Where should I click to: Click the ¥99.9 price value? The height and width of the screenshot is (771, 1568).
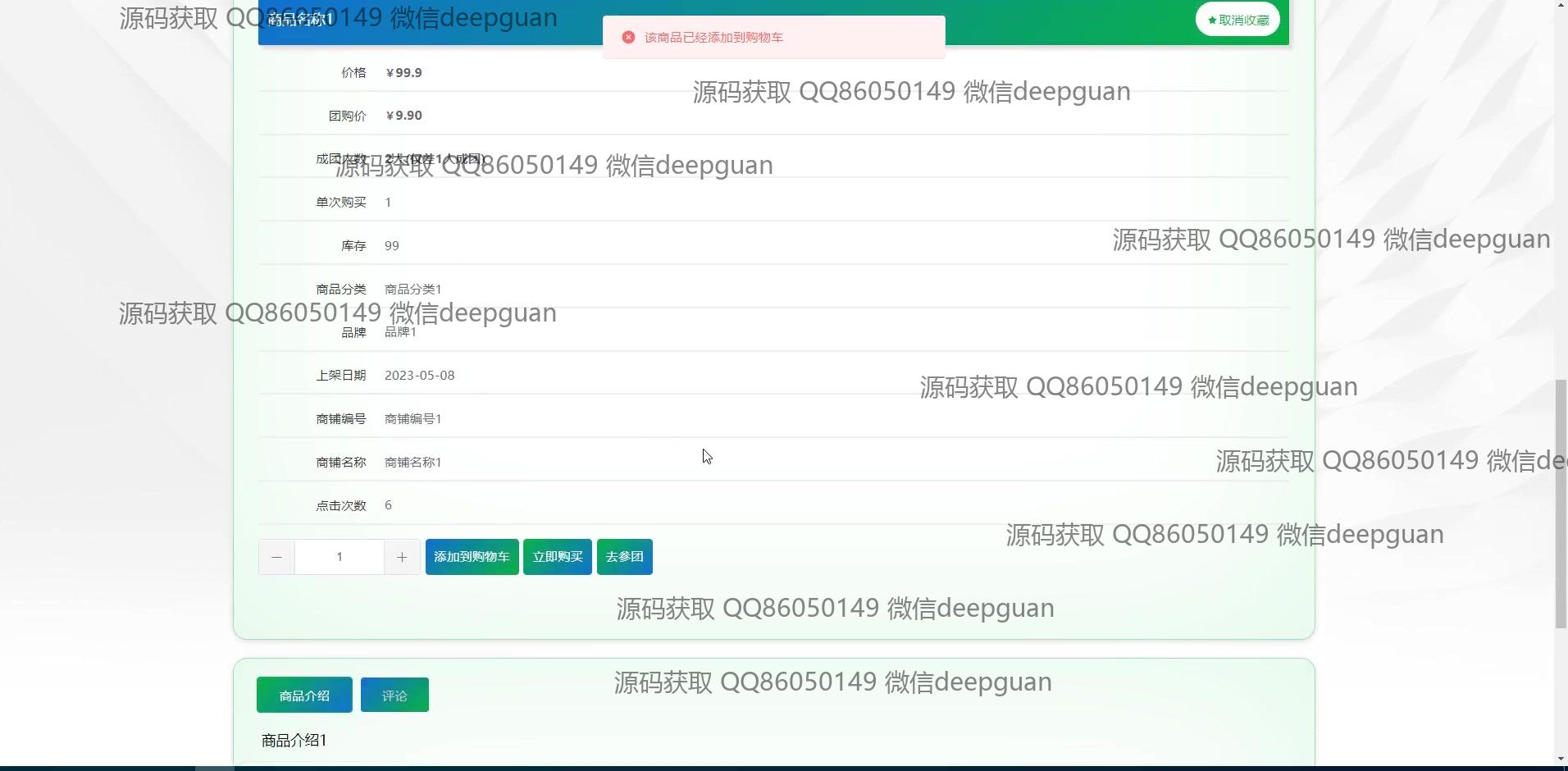pos(404,73)
